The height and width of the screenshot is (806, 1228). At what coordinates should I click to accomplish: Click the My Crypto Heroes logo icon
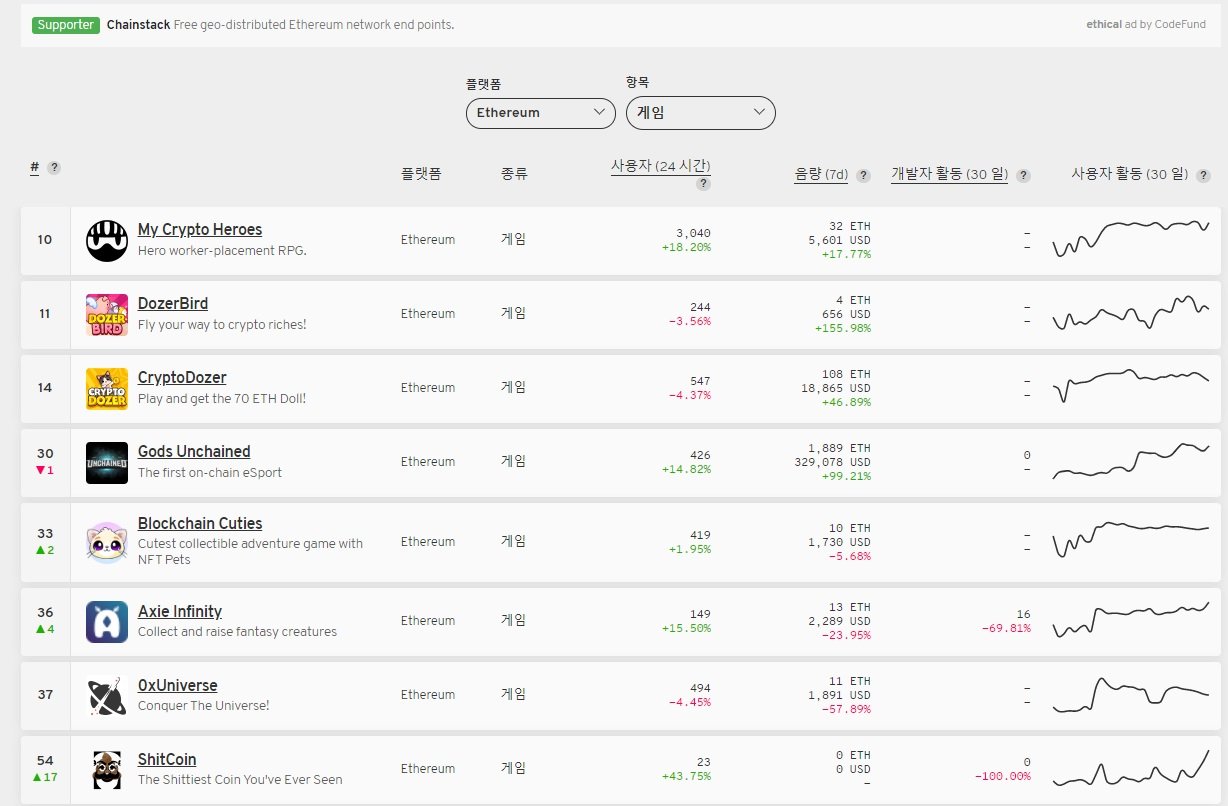pos(107,241)
